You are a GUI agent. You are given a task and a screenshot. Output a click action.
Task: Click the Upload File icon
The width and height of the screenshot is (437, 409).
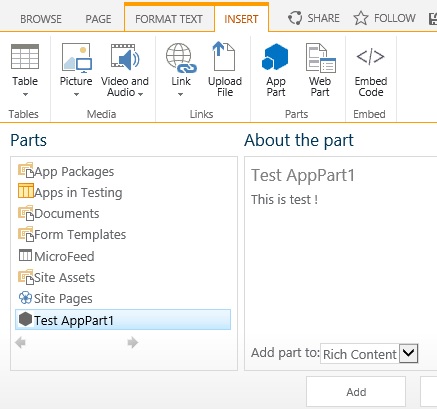pos(224,56)
